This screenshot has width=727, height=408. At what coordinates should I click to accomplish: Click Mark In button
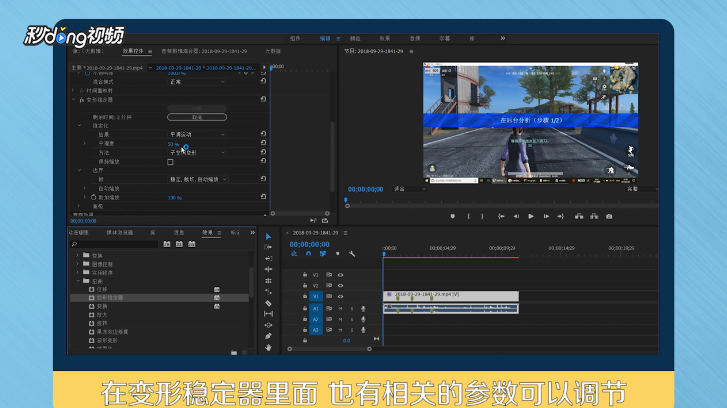(468, 217)
